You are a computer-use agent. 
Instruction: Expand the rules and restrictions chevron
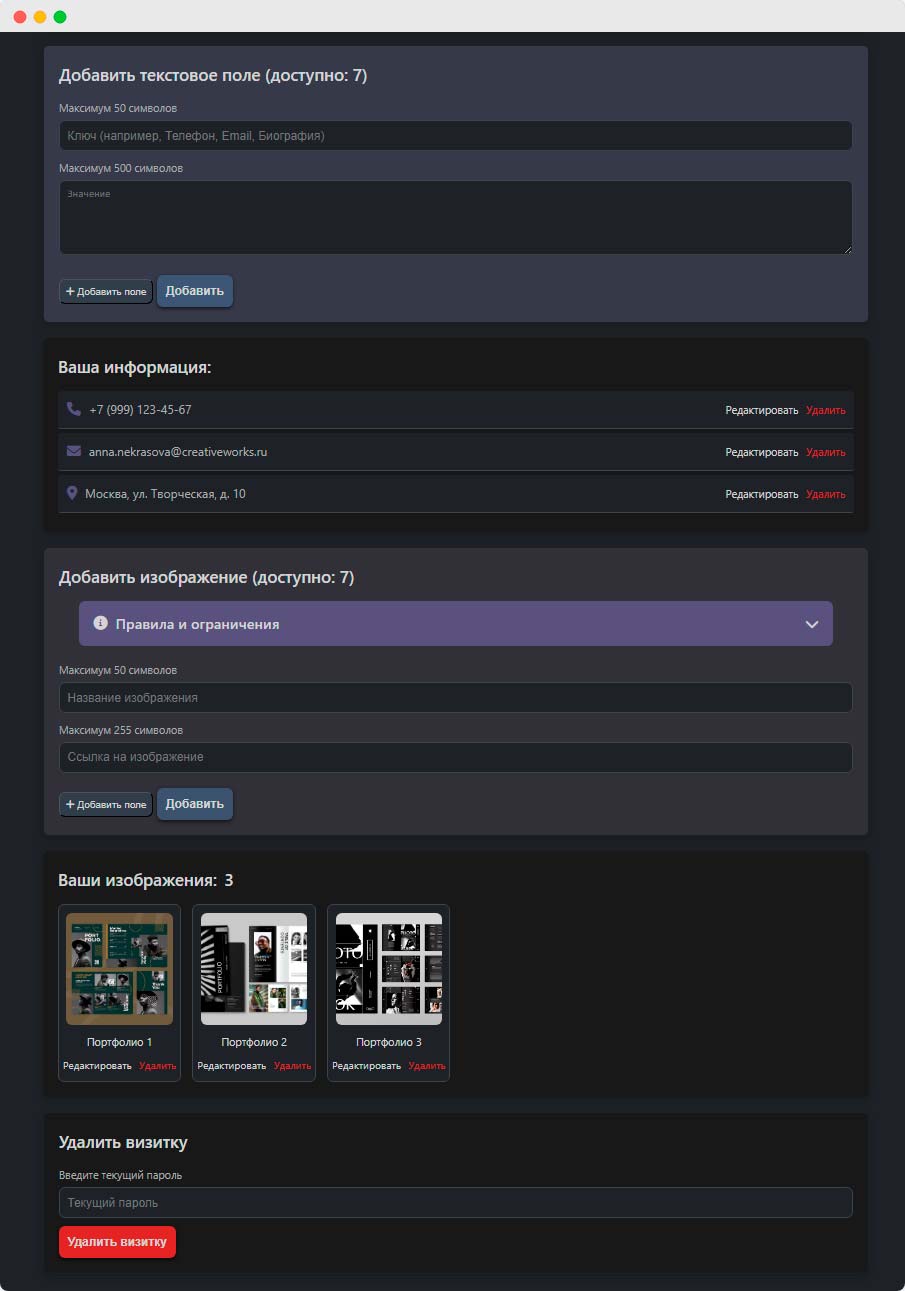coord(811,624)
